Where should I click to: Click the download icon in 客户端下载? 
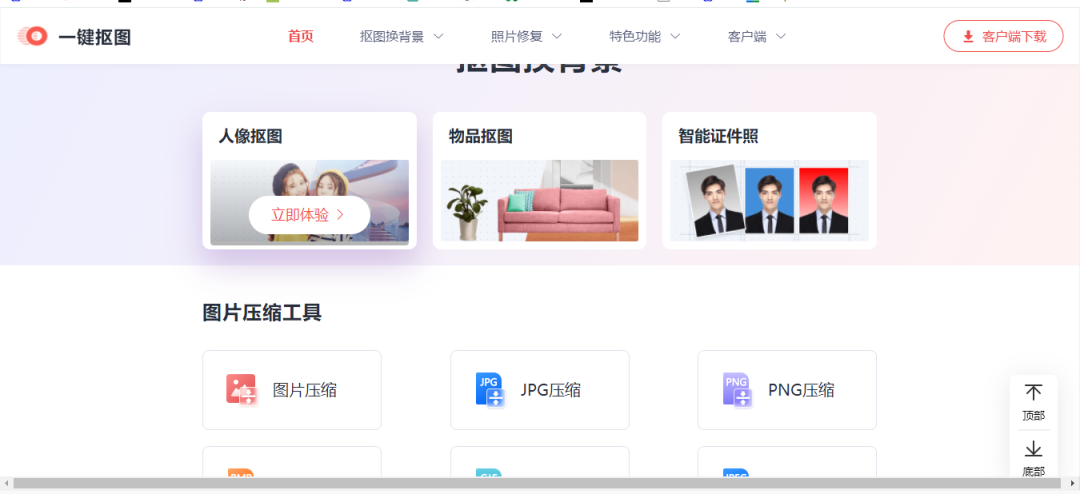(x=968, y=37)
